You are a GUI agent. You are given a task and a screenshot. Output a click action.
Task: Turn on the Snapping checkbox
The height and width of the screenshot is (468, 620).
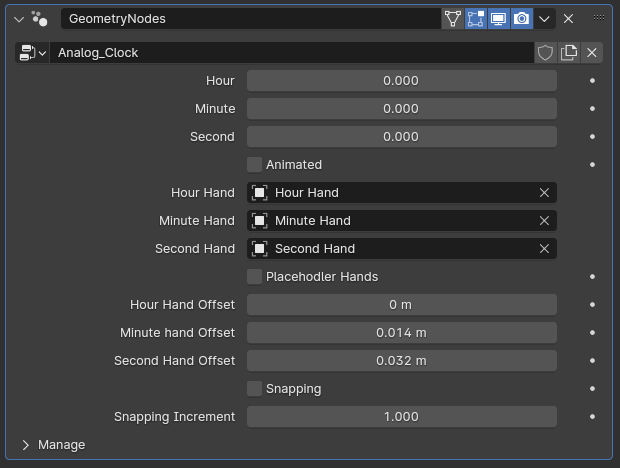tap(255, 389)
